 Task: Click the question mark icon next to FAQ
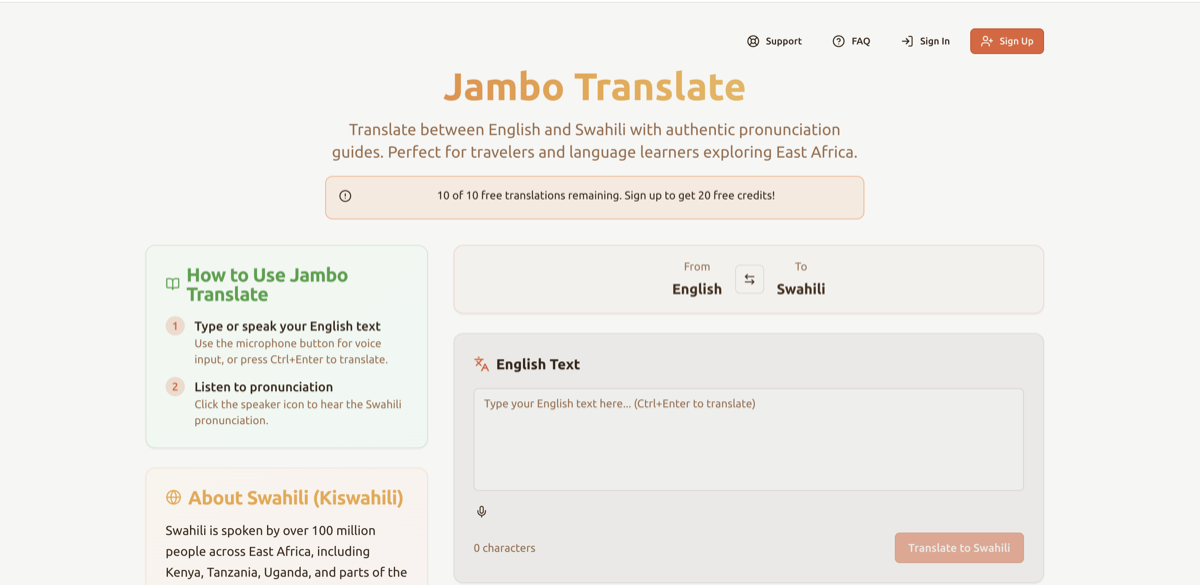click(838, 41)
